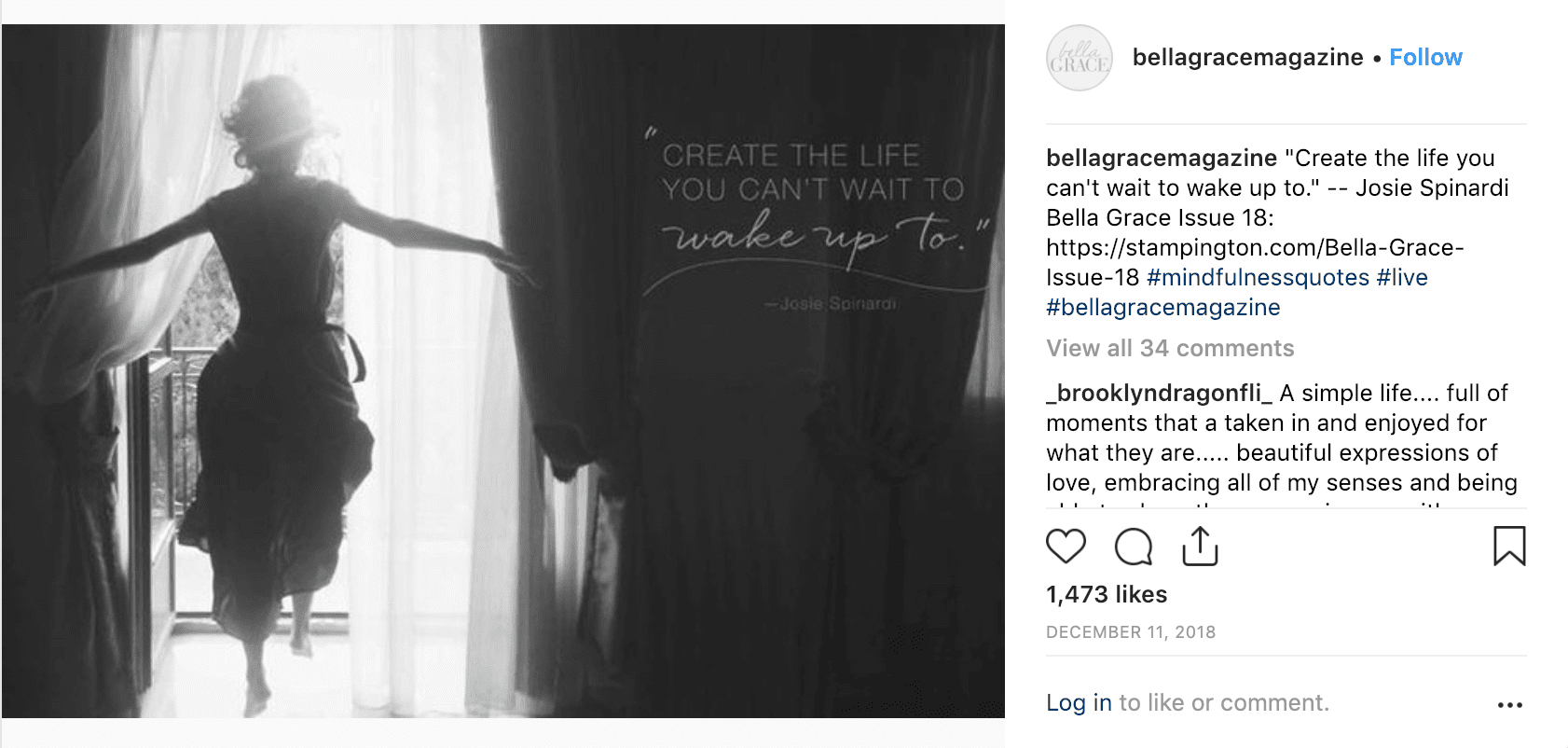Like the post with heart icon
The height and width of the screenshot is (748, 1568).
[x=1066, y=547]
